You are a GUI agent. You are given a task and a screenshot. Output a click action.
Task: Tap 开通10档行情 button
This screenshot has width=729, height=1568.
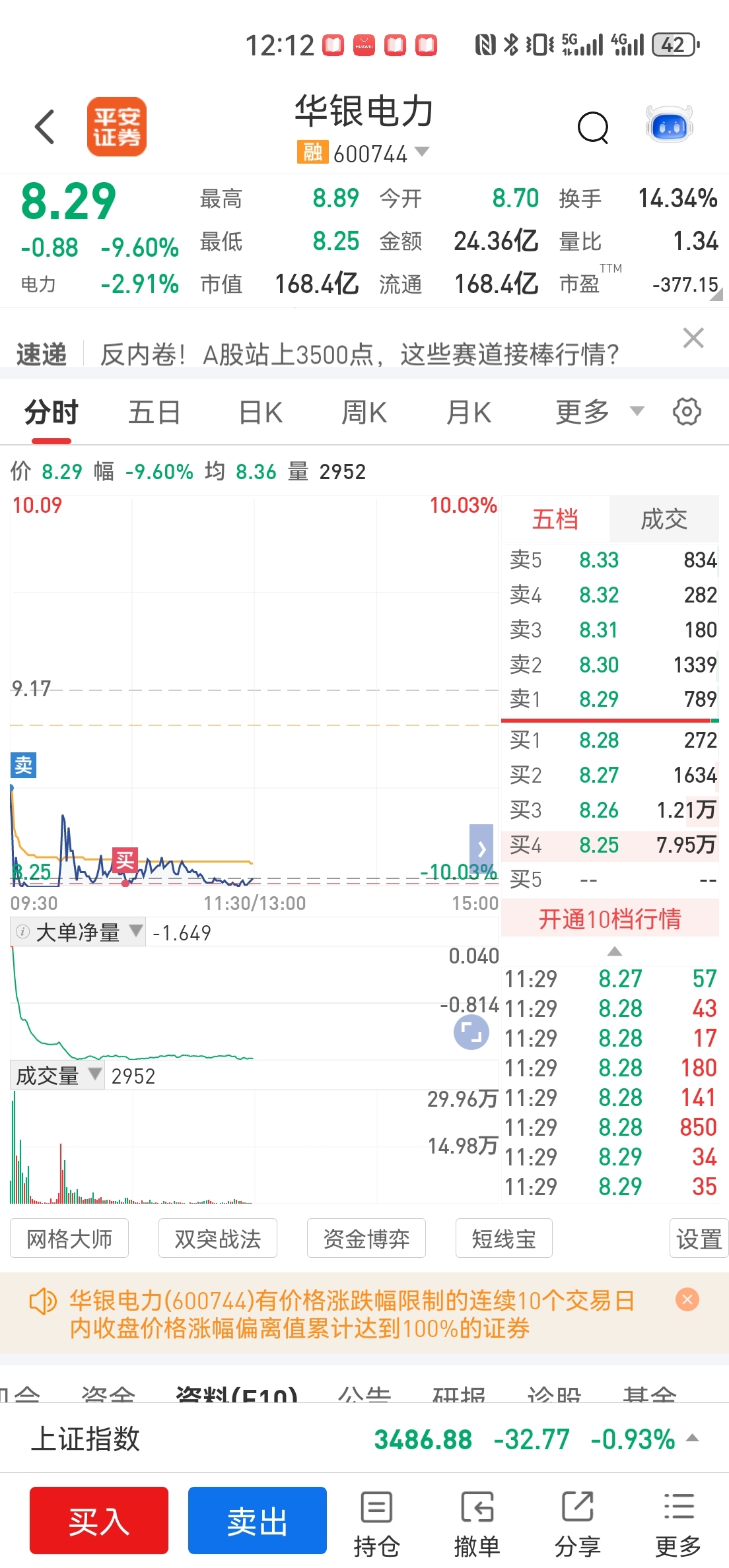click(x=610, y=919)
